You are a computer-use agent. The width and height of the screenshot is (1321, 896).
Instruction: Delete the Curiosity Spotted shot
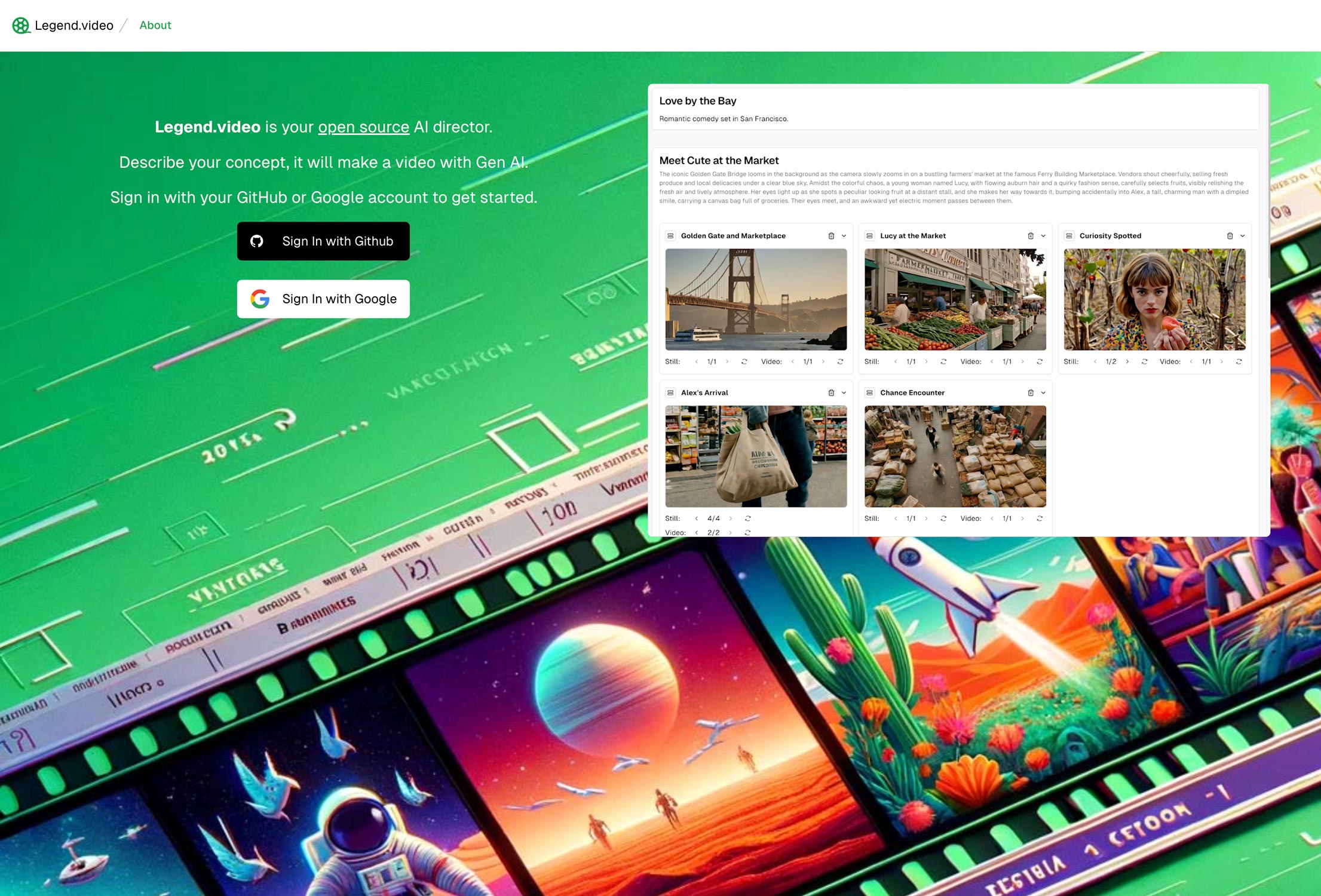(x=1230, y=236)
